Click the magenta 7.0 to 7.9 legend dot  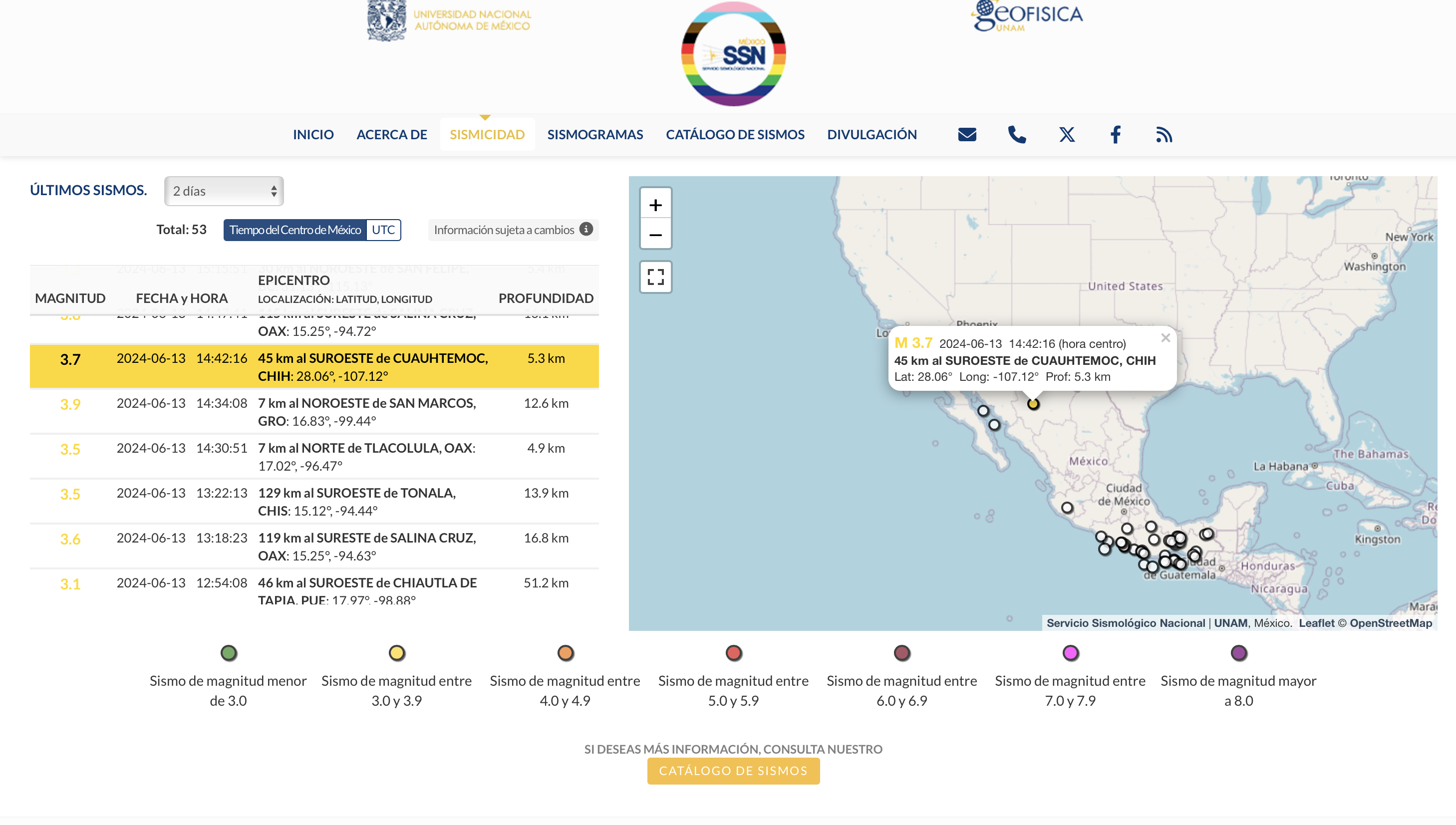tap(1070, 653)
